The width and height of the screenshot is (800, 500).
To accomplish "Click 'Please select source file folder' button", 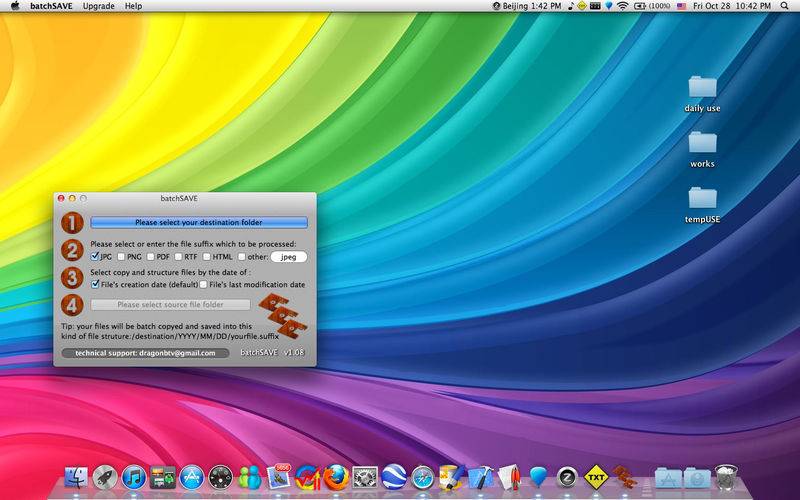I will coord(170,305).
